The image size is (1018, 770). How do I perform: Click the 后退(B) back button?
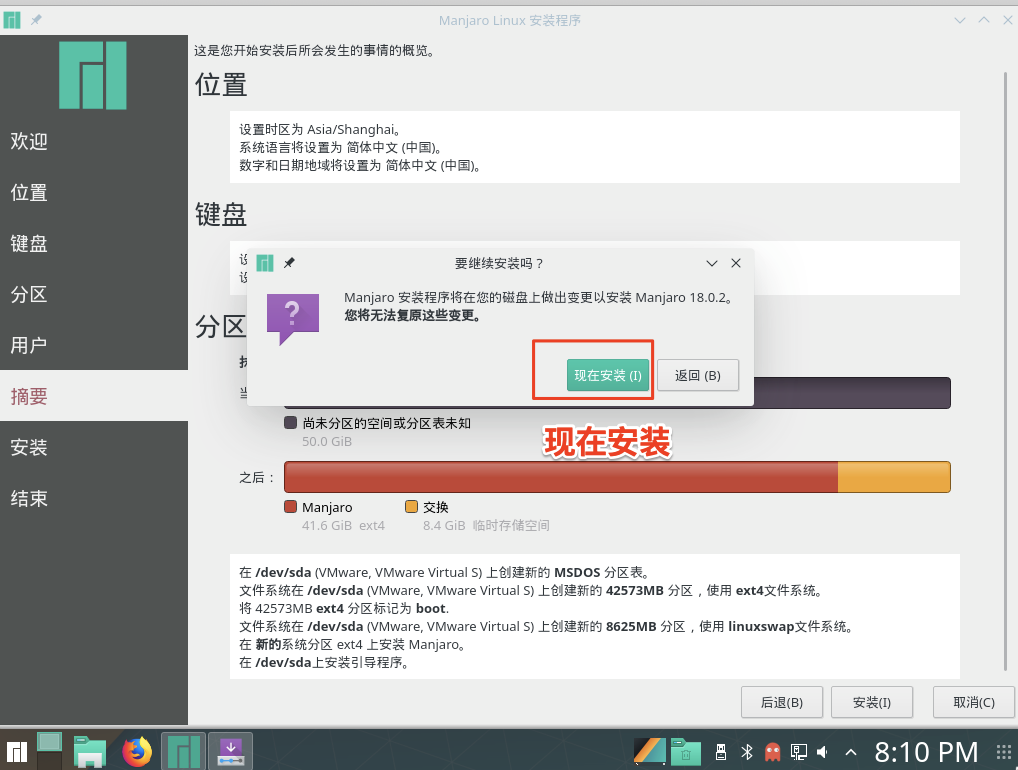[782, 702]
